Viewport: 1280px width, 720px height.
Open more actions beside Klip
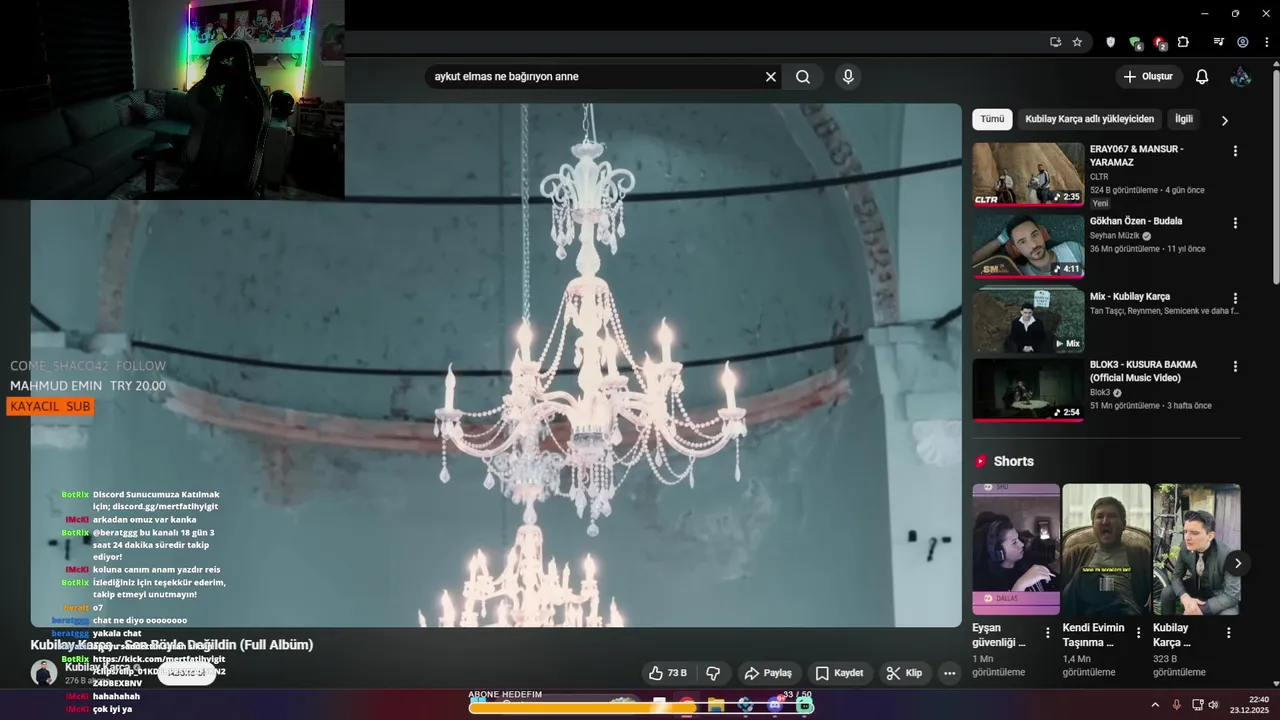[x=949, y=673]
